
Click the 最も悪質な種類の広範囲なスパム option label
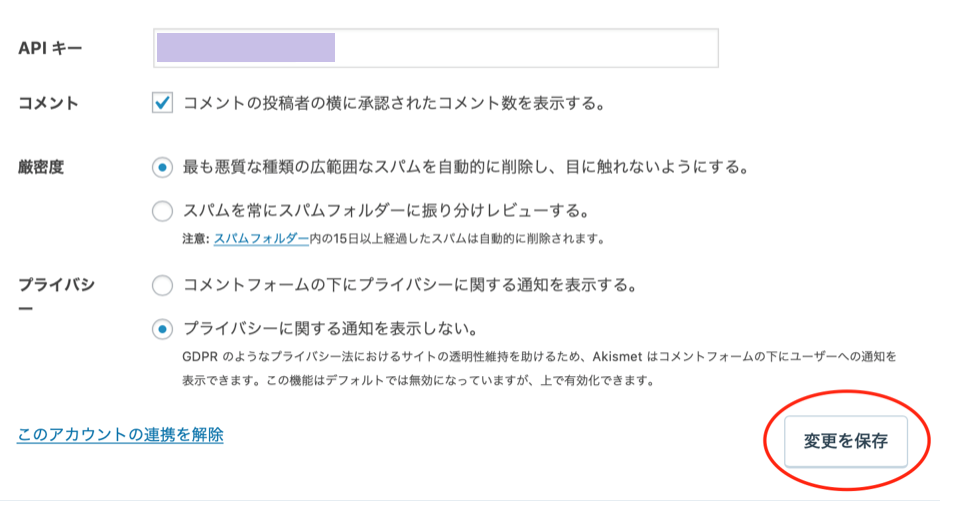tap(466, 167)
